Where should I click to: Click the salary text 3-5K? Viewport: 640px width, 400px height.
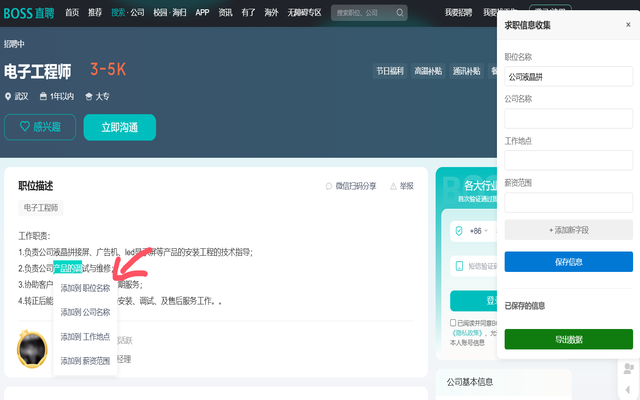(108, 69)
